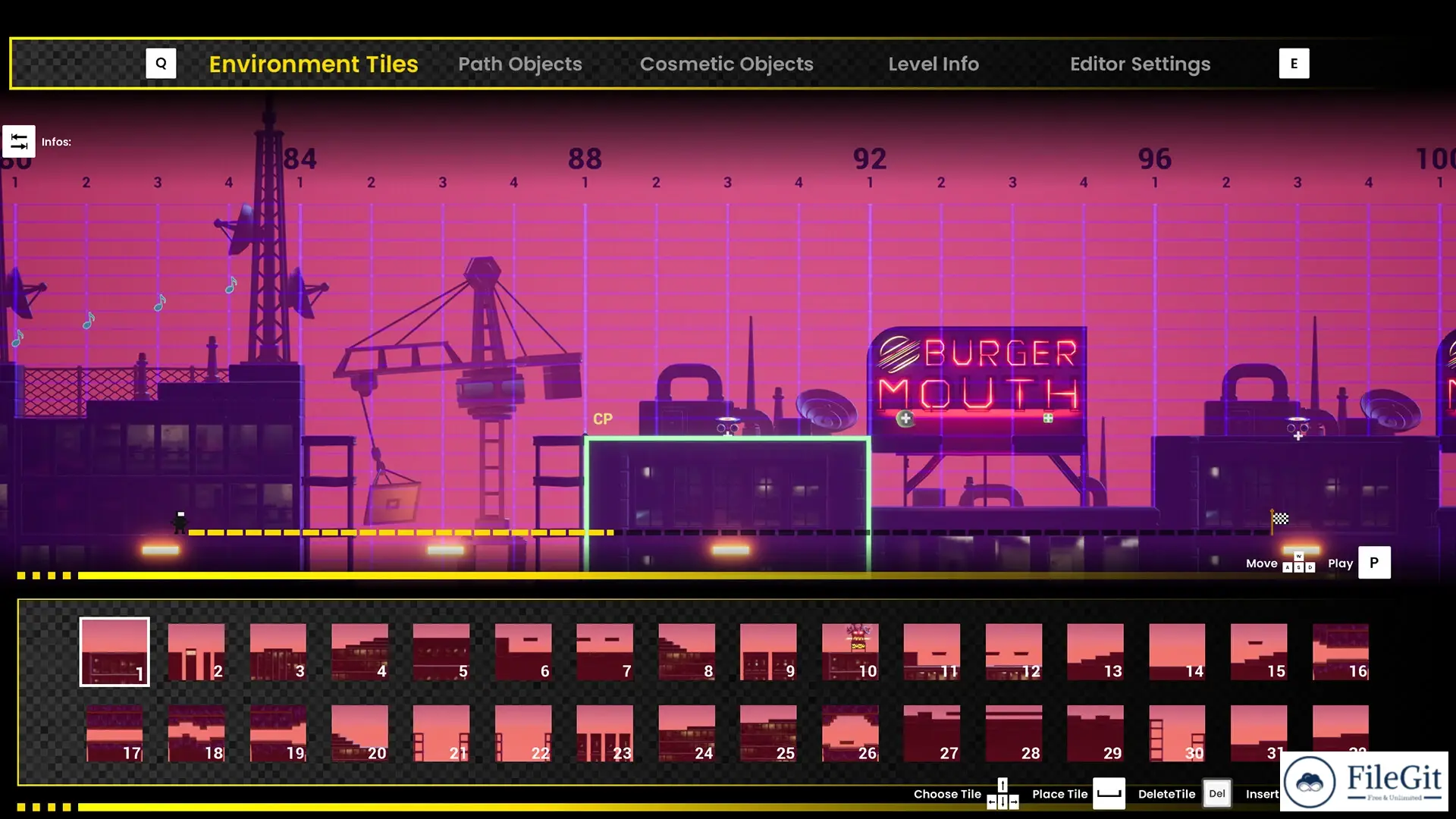Image resolution: width=1456 pixels, height=819 pixels.
Task: Select environment tile 8
Action: click(x=686, y=651)
